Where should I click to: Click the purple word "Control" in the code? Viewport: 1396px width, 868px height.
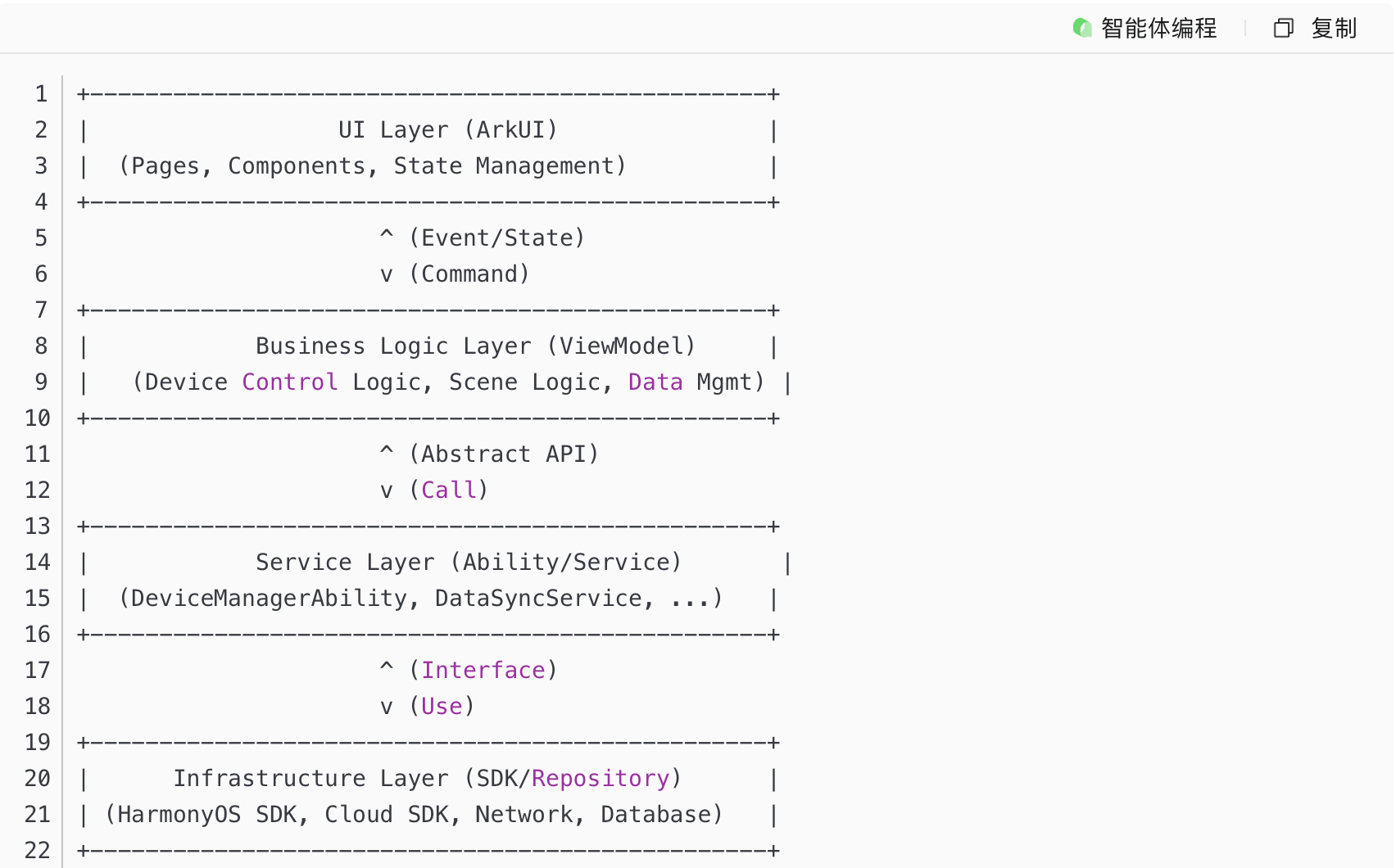pos(289,382)
